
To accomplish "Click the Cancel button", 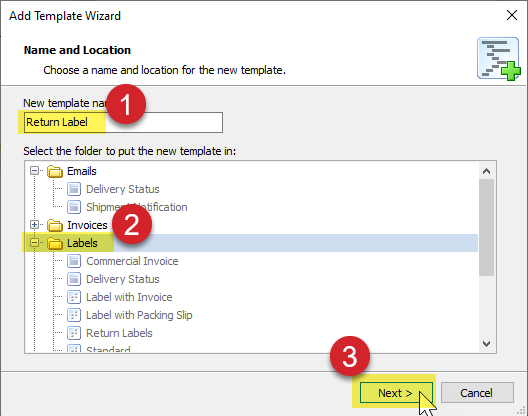I will (477, 393).
